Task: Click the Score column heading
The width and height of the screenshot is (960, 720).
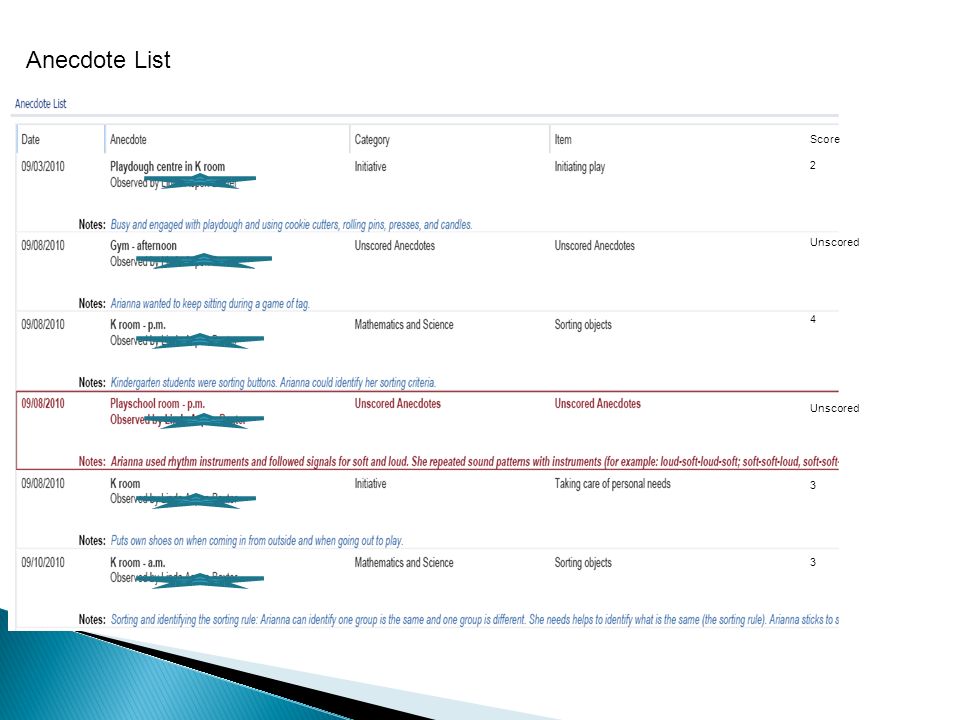Action: [824, 139]
